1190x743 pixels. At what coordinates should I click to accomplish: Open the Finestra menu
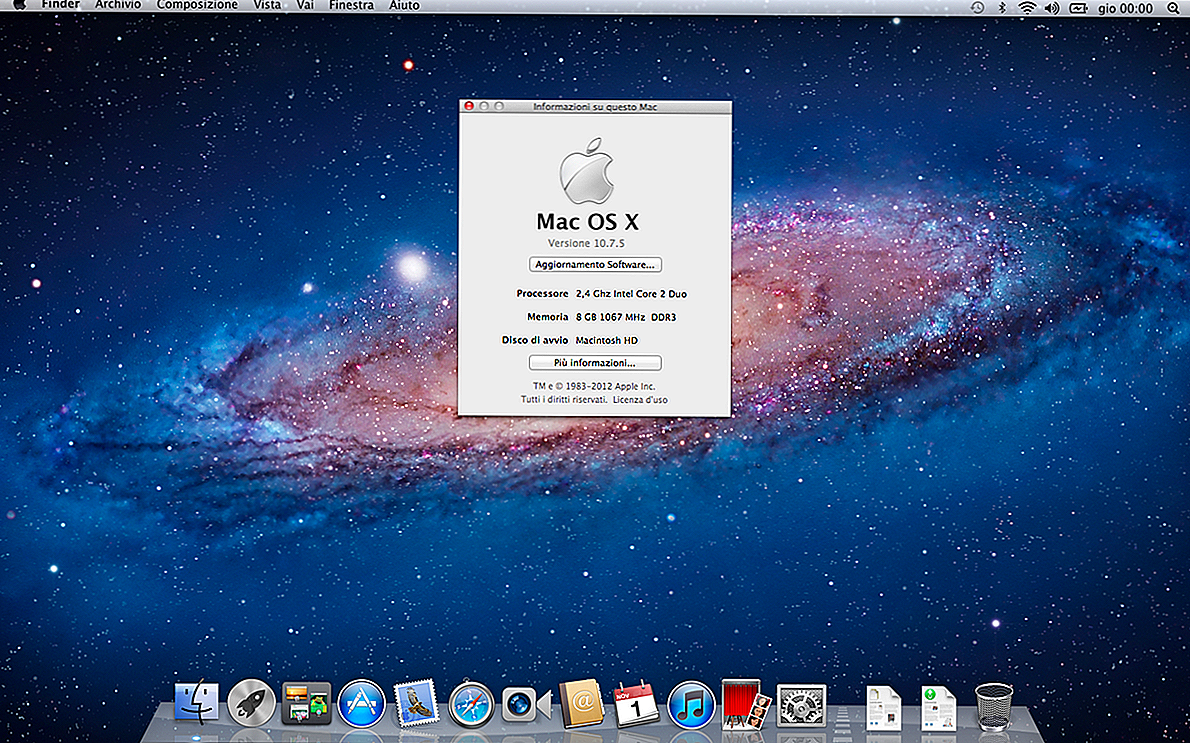[x=351, y=5]
